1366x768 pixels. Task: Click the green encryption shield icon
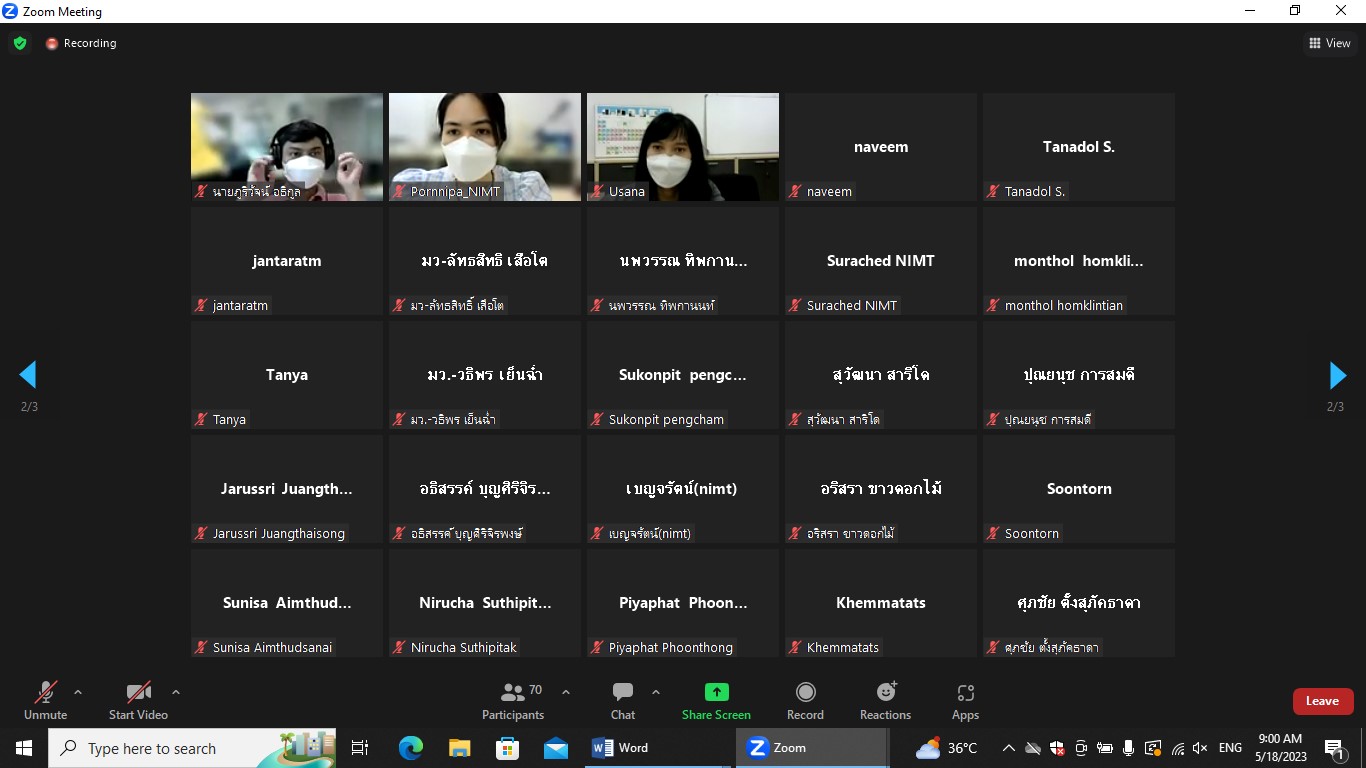point(20,43)
